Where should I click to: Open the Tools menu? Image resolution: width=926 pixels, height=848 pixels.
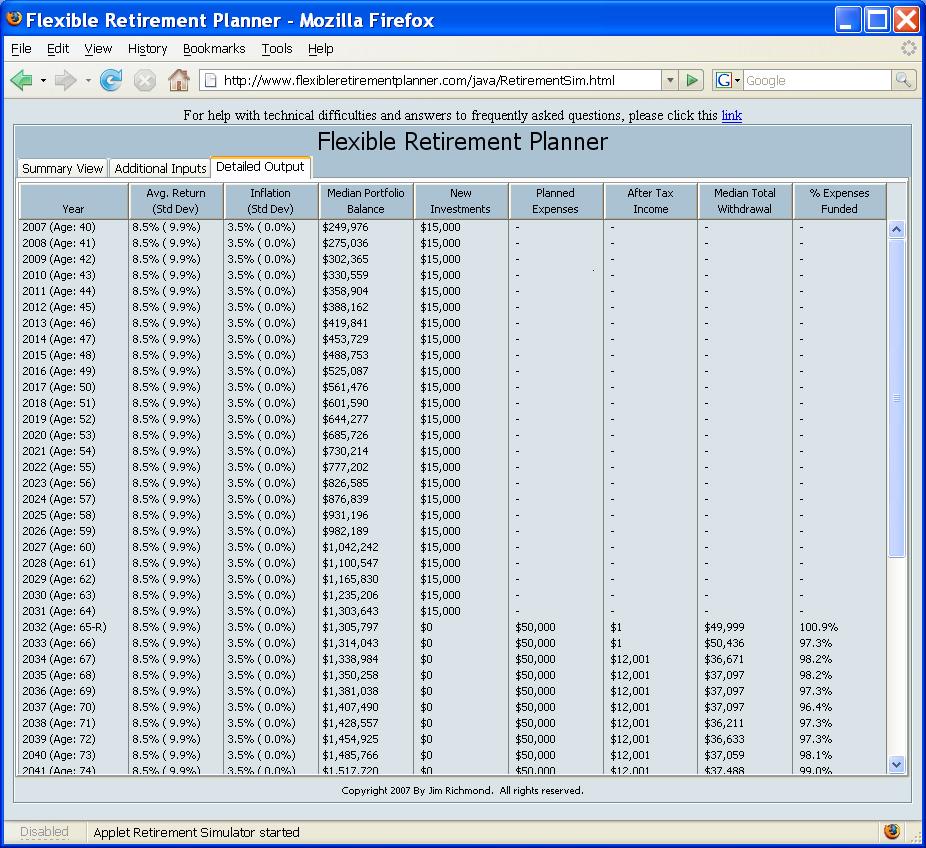tap(277, 48)
